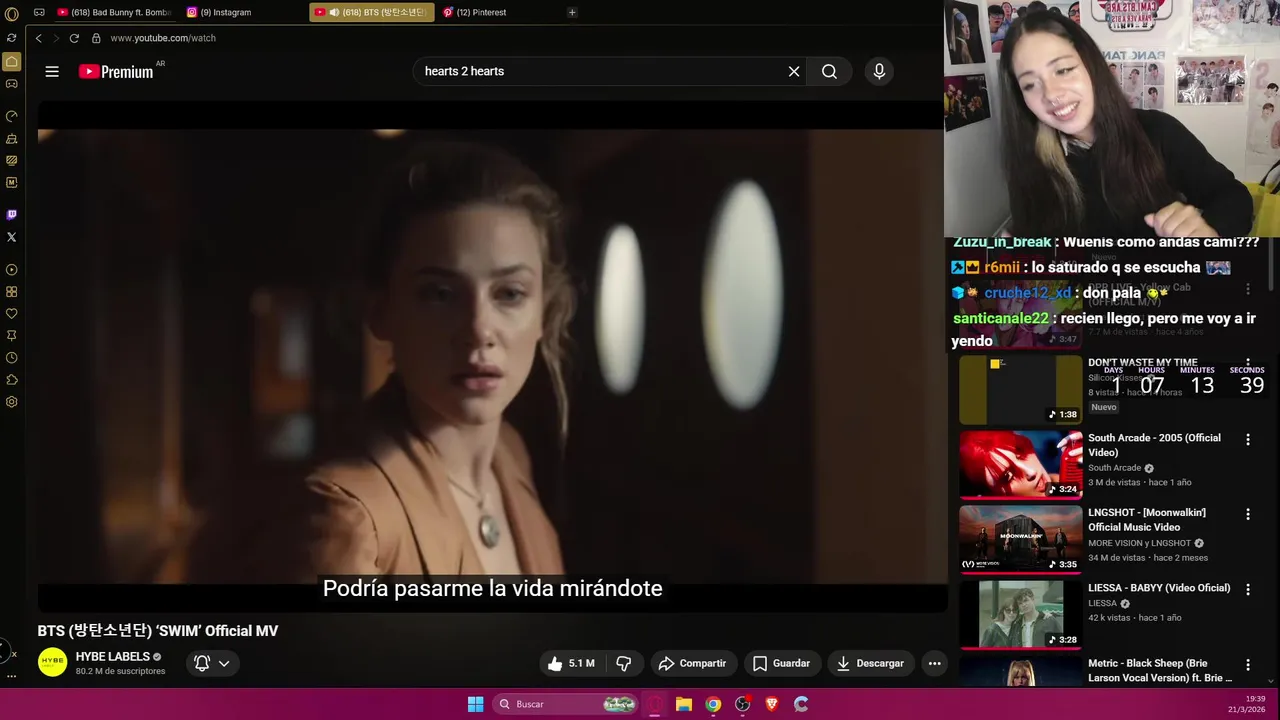Open the HYBE LABELS channel link
This screenshot has height=720, width=1280.
pos(113,657)
